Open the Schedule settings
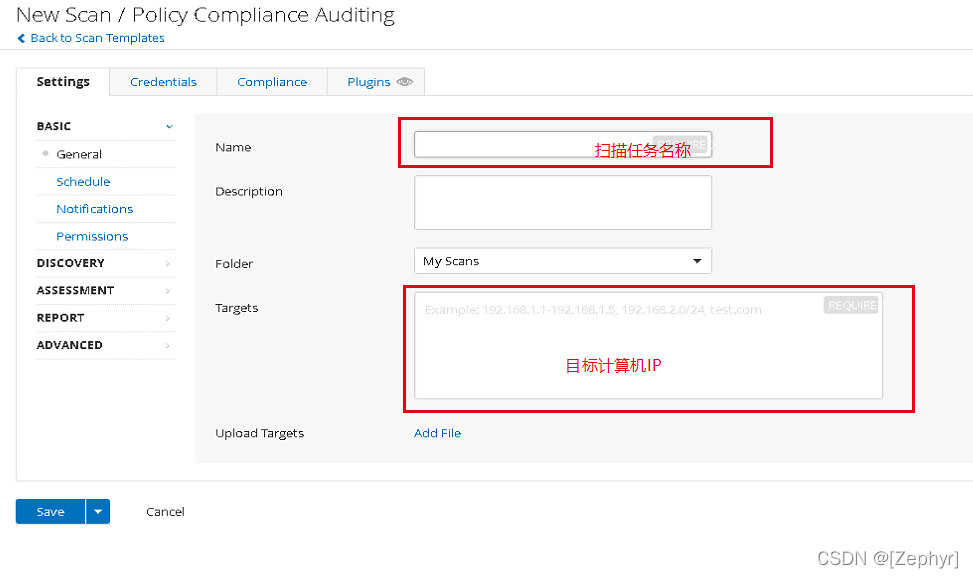This screenshot has height=578, width=973. pyautogui.click(x=83, y=181)
